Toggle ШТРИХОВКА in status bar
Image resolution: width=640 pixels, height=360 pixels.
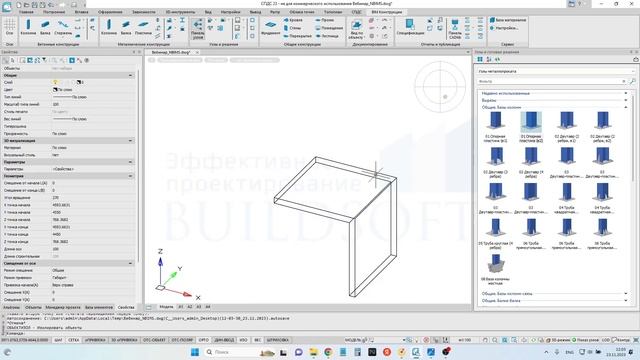pos(278,340)
